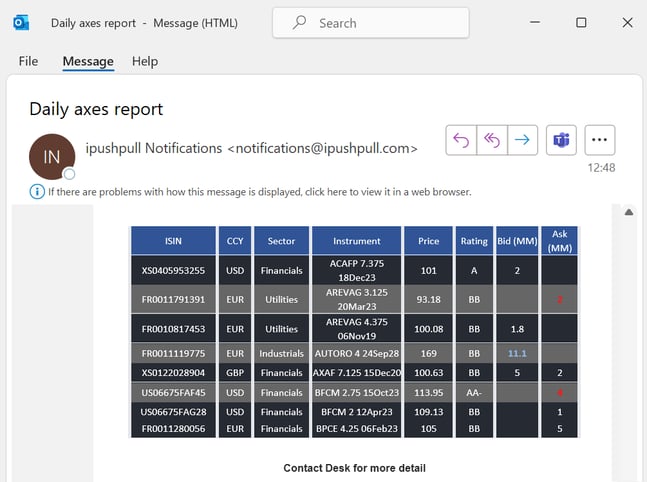
Task: Click price cell 93.18
Action: coord(428,299)
